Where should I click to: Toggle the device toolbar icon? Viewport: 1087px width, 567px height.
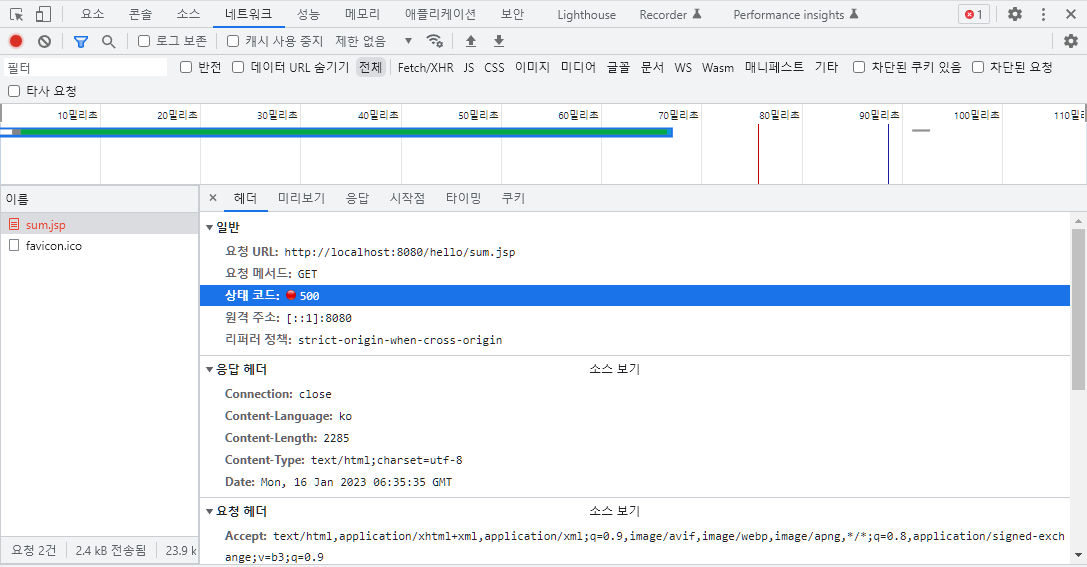[x=43, y=14]
